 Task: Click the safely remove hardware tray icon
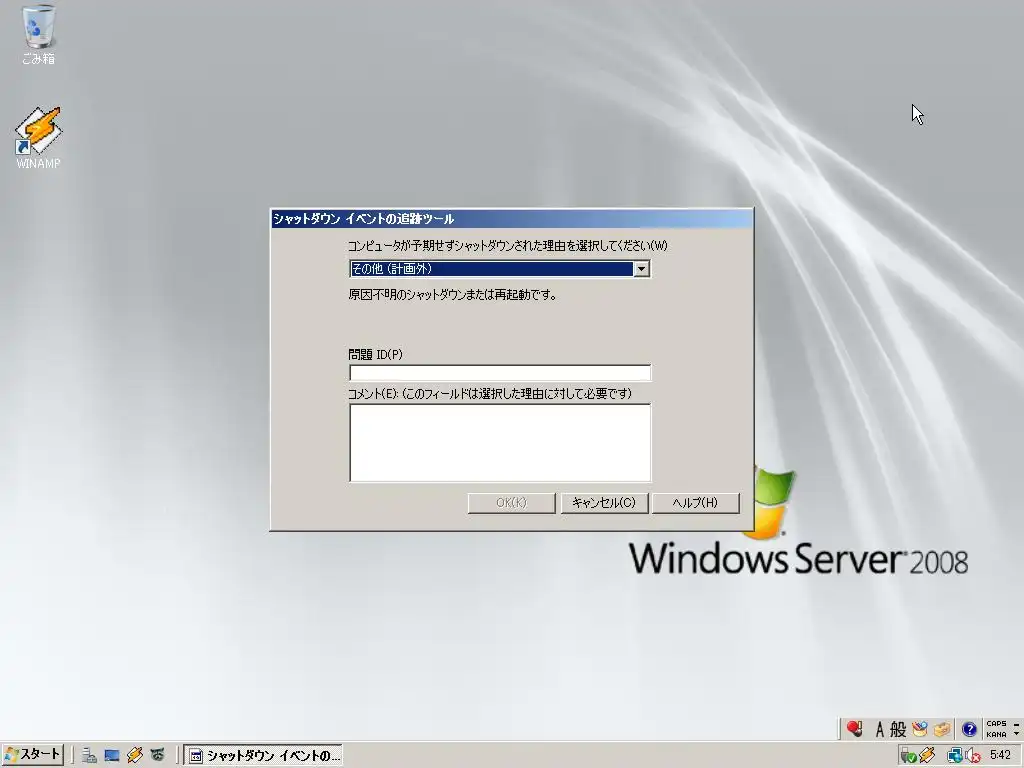pyautogui.click(x=907, y=756)
